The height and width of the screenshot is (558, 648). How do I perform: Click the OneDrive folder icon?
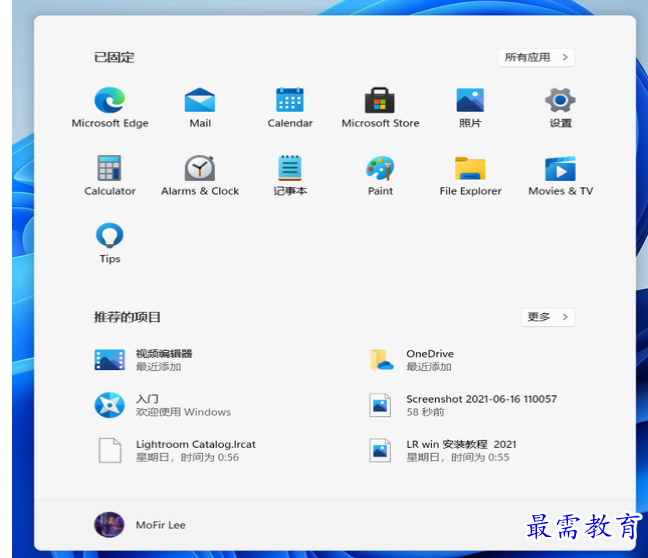(x=381, y=360)
